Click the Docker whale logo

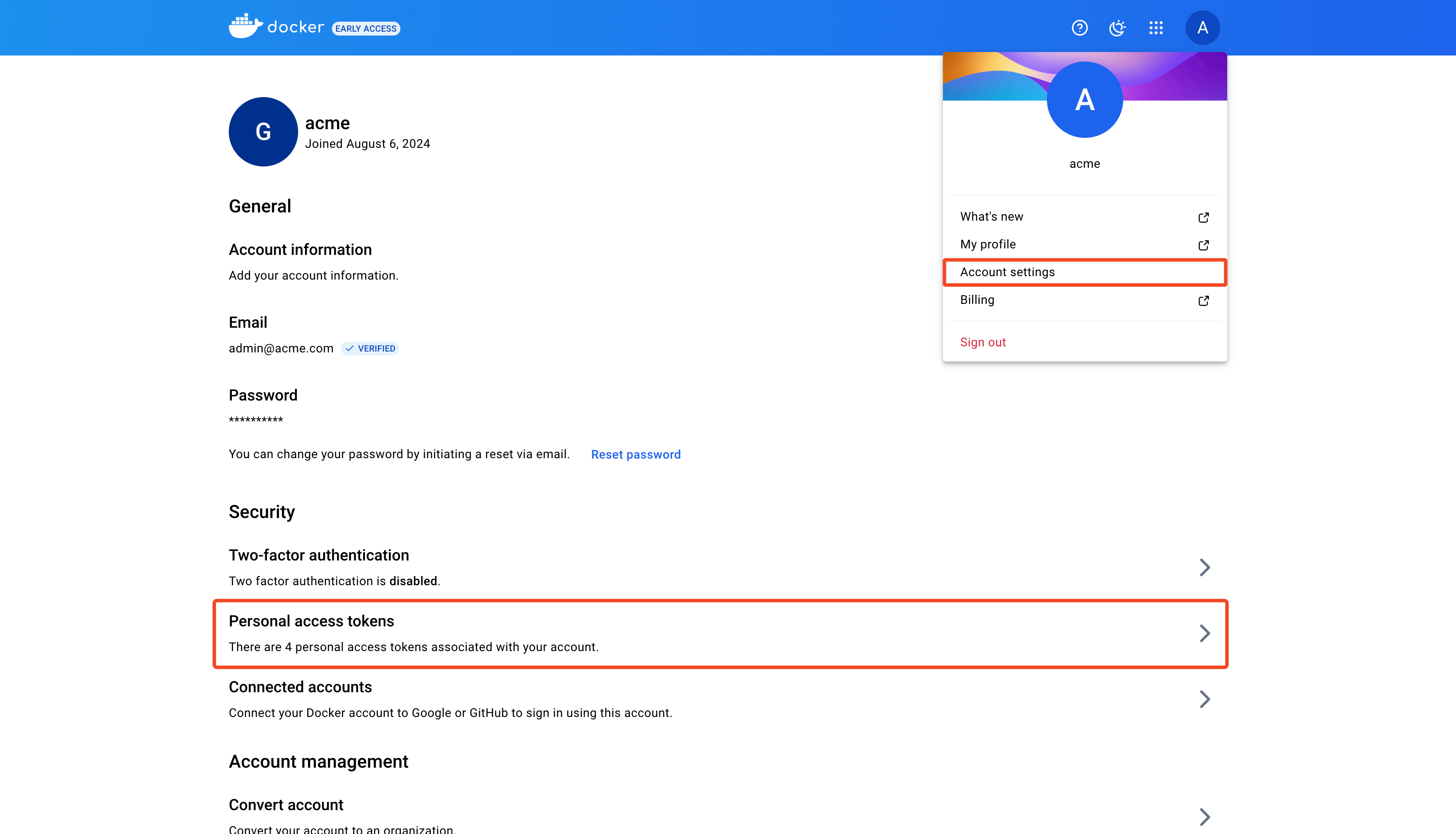coord(246,26)
